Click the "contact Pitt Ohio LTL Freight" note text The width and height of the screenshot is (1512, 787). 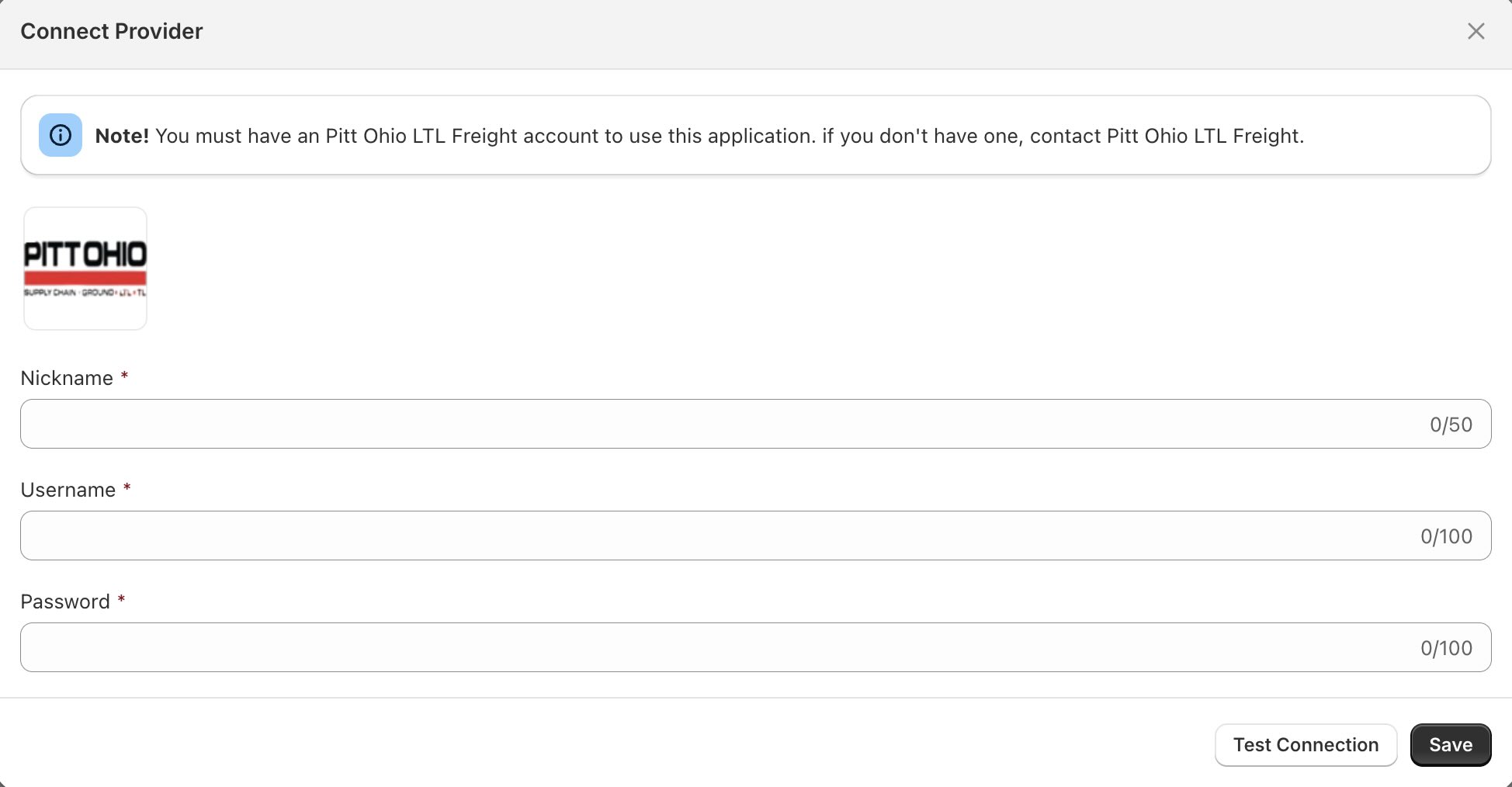point(1166,136)
